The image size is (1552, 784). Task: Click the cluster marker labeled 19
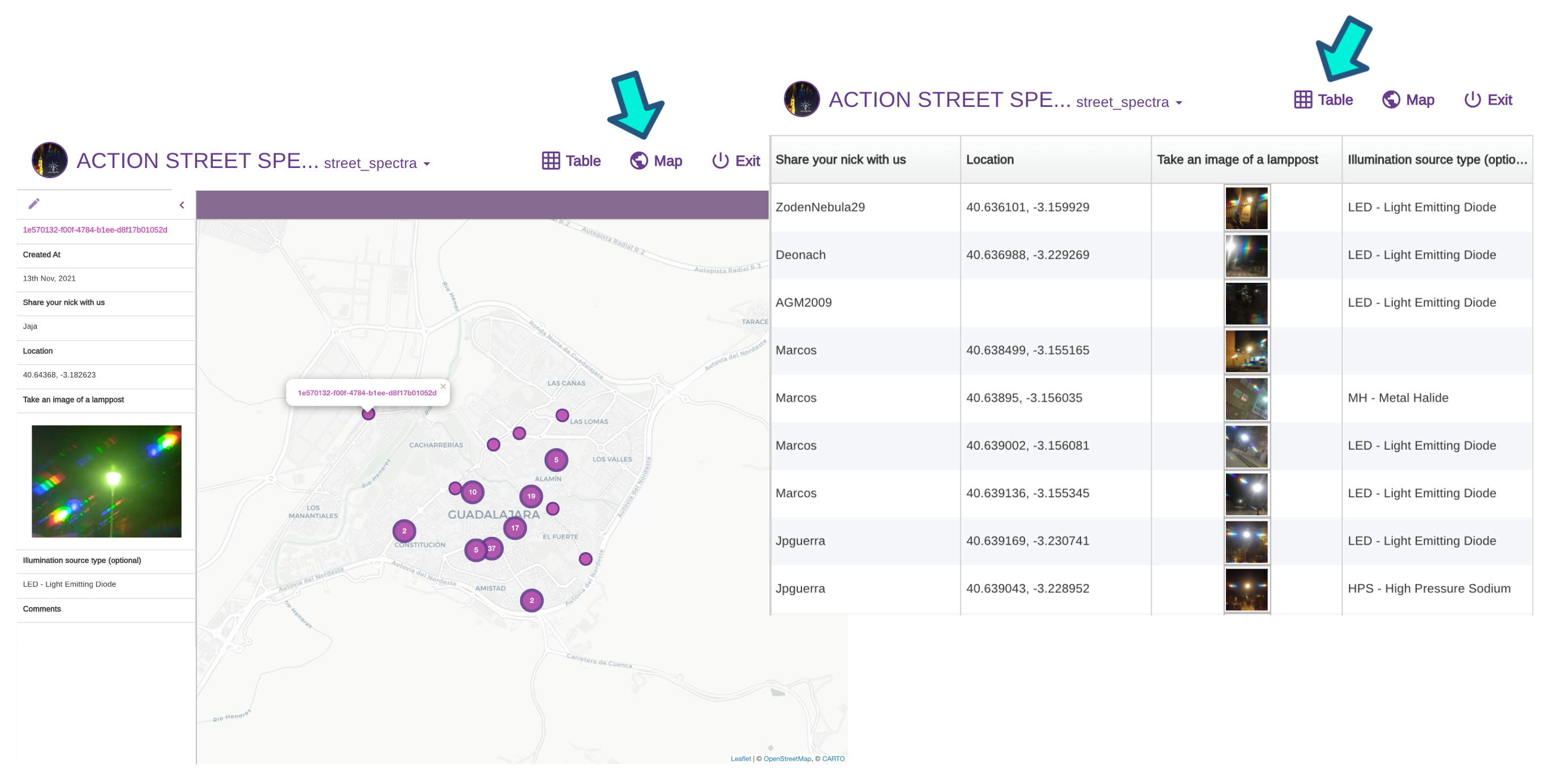531,497
